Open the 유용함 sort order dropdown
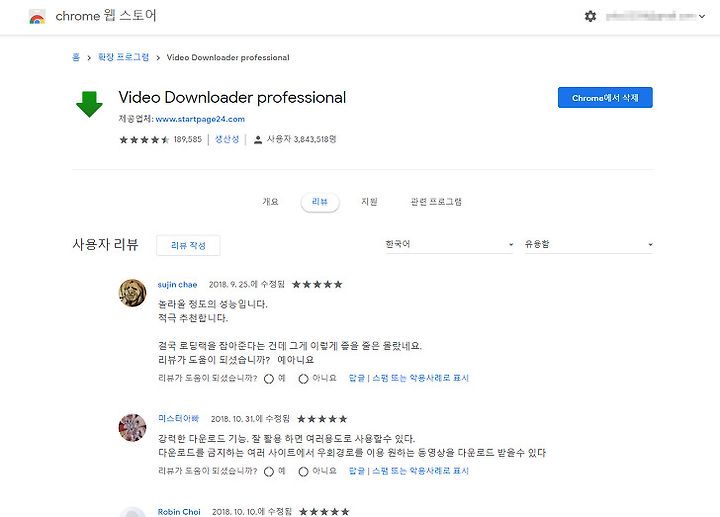Viewport: 720px width, 517px height. pos(589,244)
